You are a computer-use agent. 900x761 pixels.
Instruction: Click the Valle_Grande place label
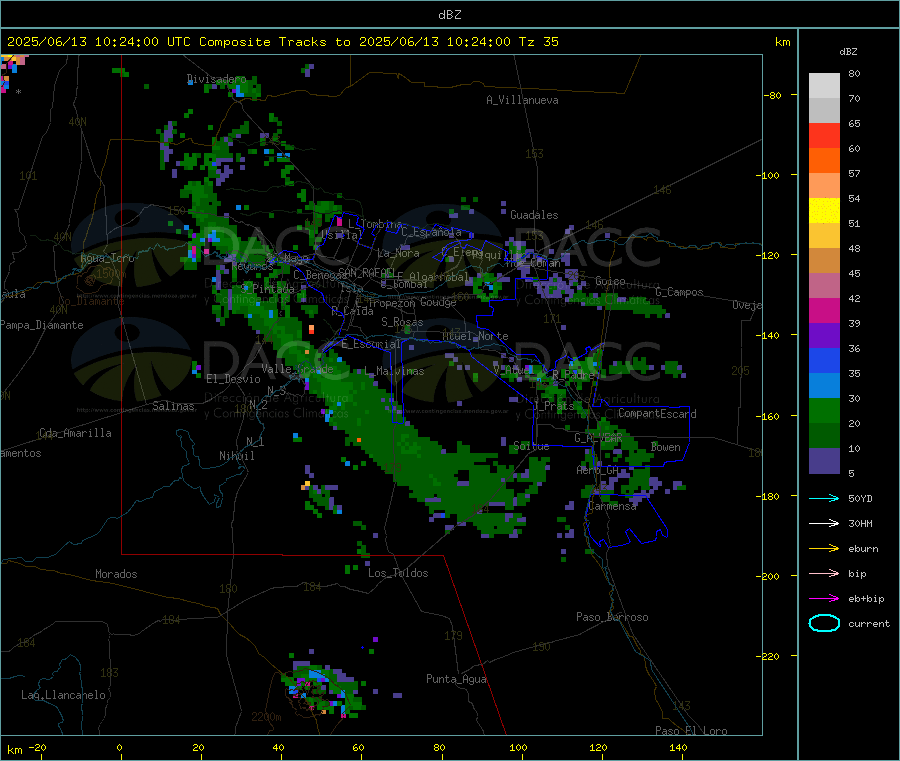[x=297, y=369]
